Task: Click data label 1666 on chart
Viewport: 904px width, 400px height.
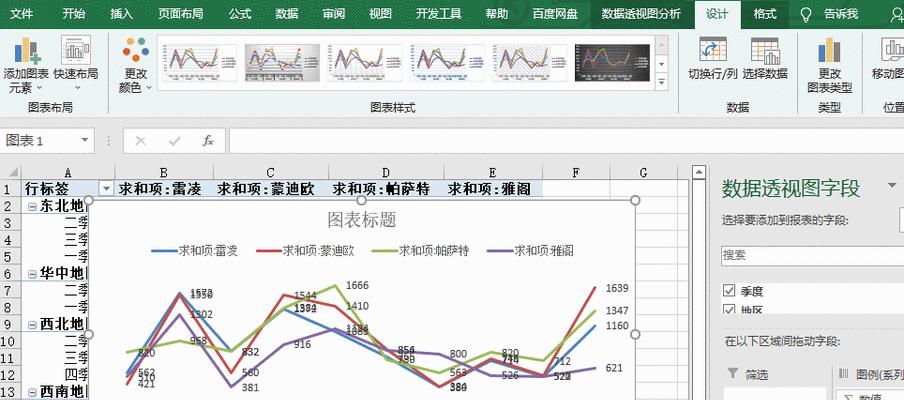Action: [357, 285]
